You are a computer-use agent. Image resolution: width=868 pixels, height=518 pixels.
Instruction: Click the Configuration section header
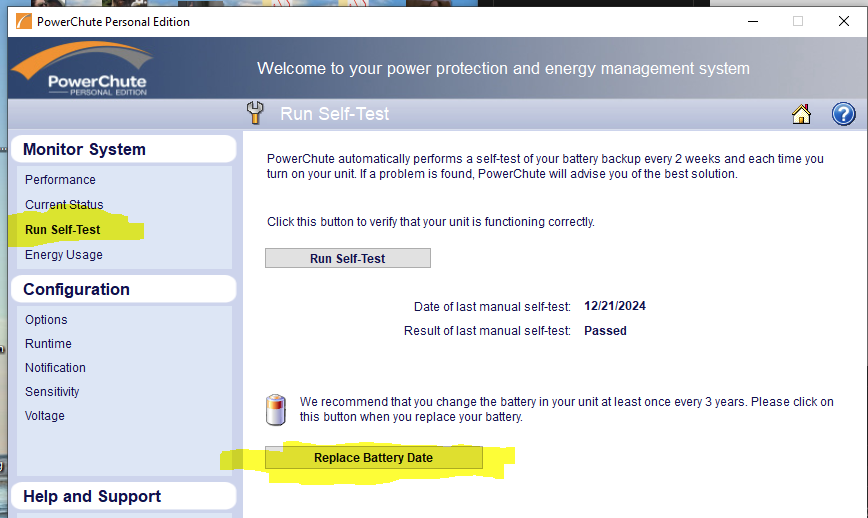[123, 289]
